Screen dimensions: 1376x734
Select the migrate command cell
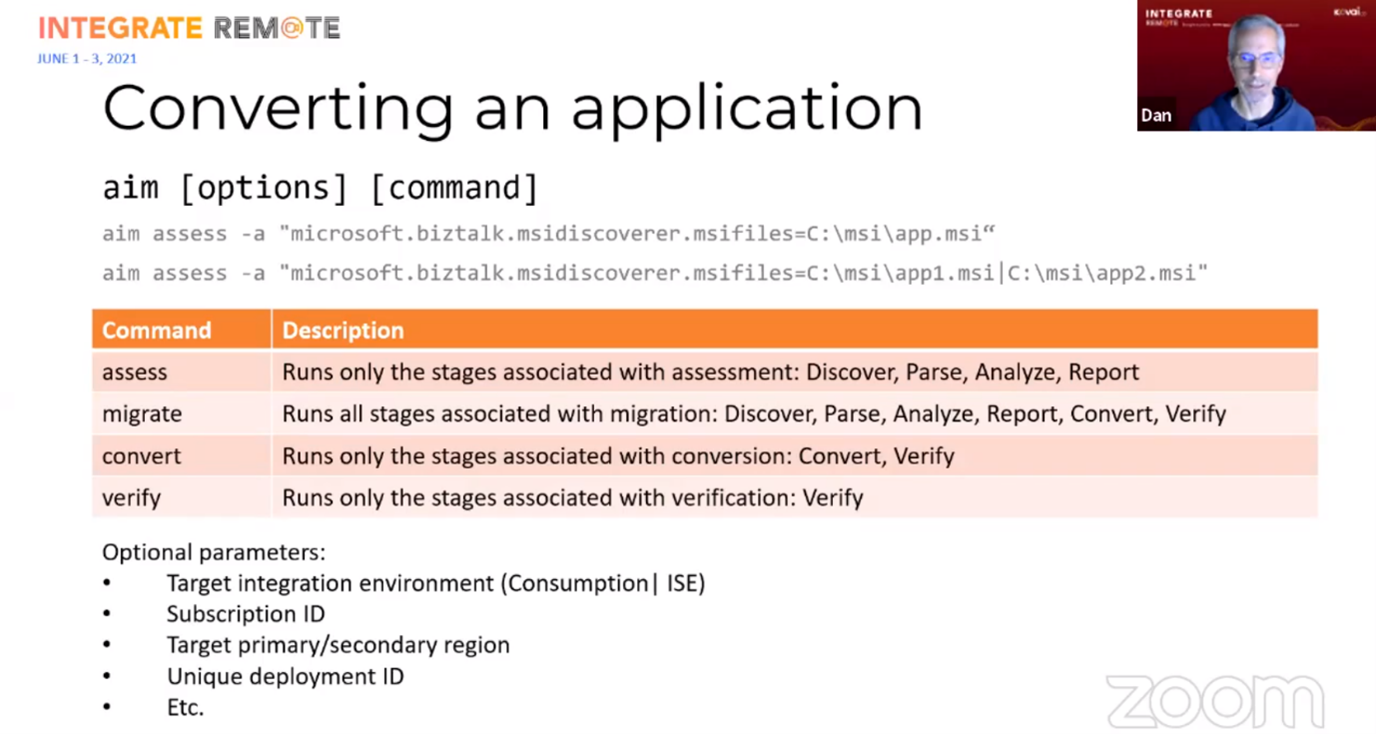[142, 414]
